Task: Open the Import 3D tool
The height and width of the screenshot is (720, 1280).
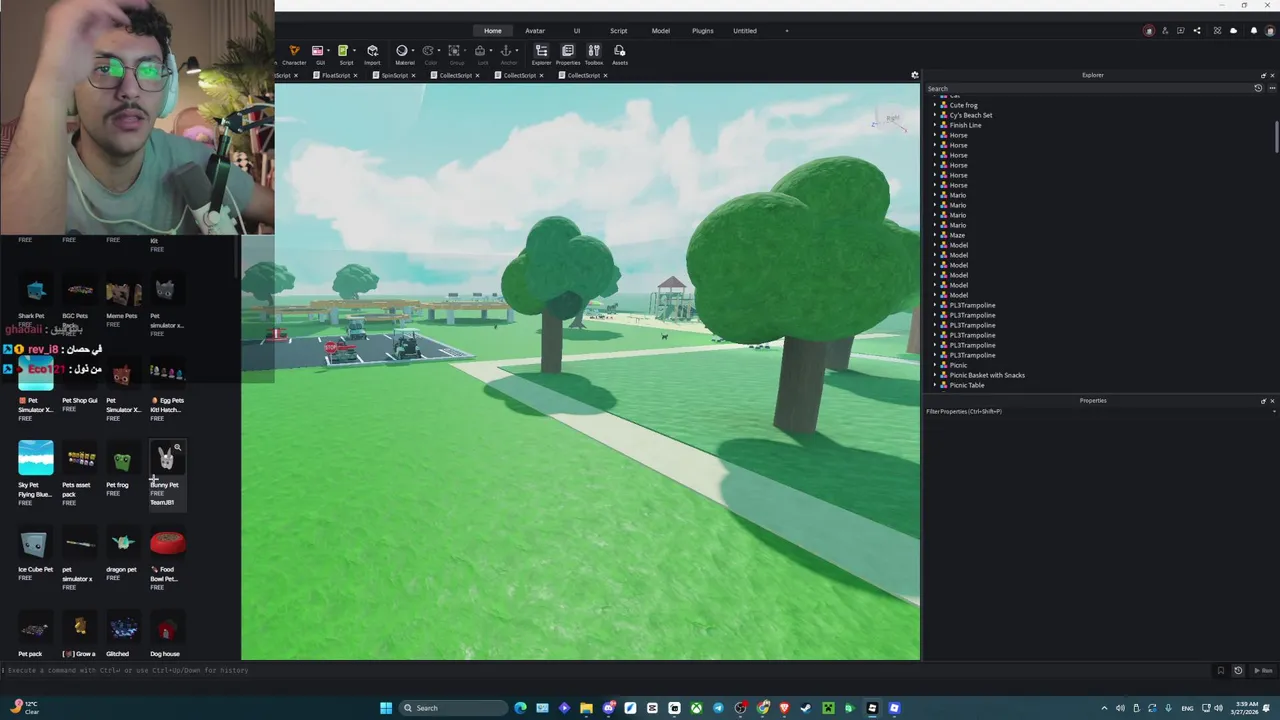Action: click(x=372, y=54)
